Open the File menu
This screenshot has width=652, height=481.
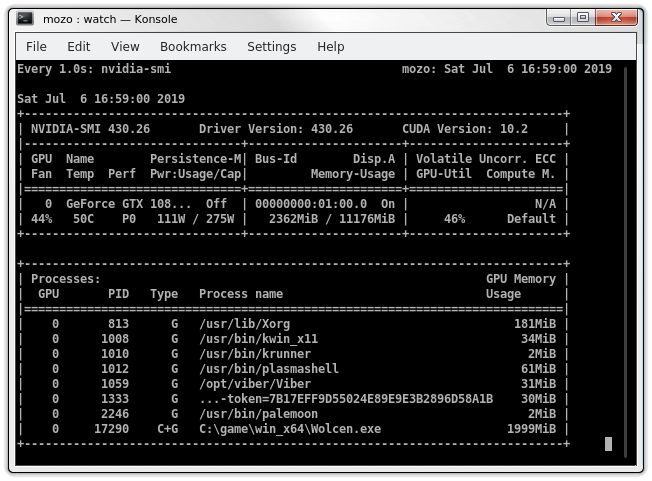[x=36, y=47]
